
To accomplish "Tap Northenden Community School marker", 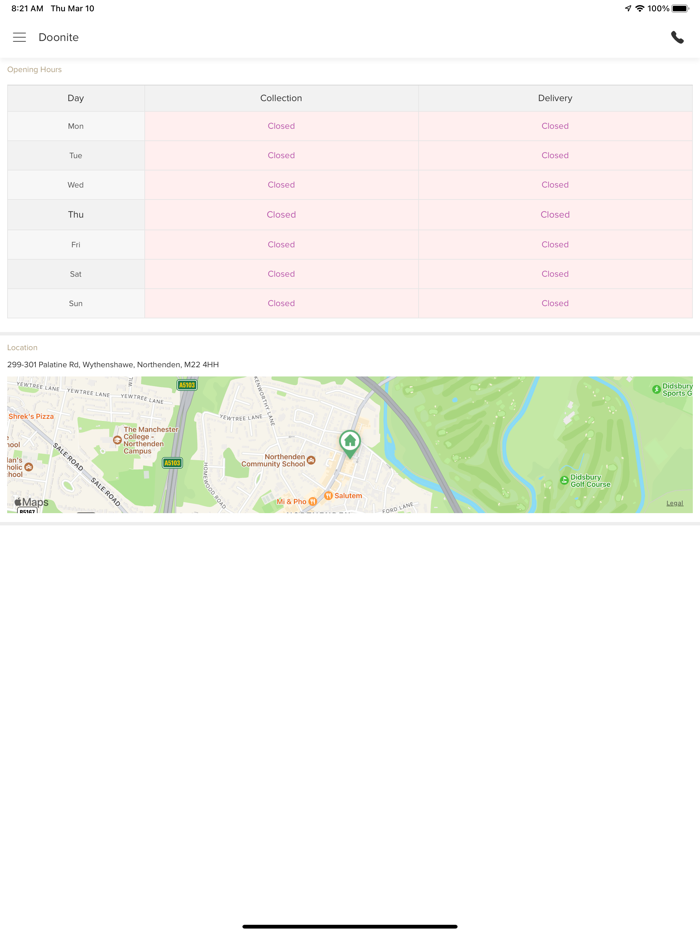I will coord(311,460).
